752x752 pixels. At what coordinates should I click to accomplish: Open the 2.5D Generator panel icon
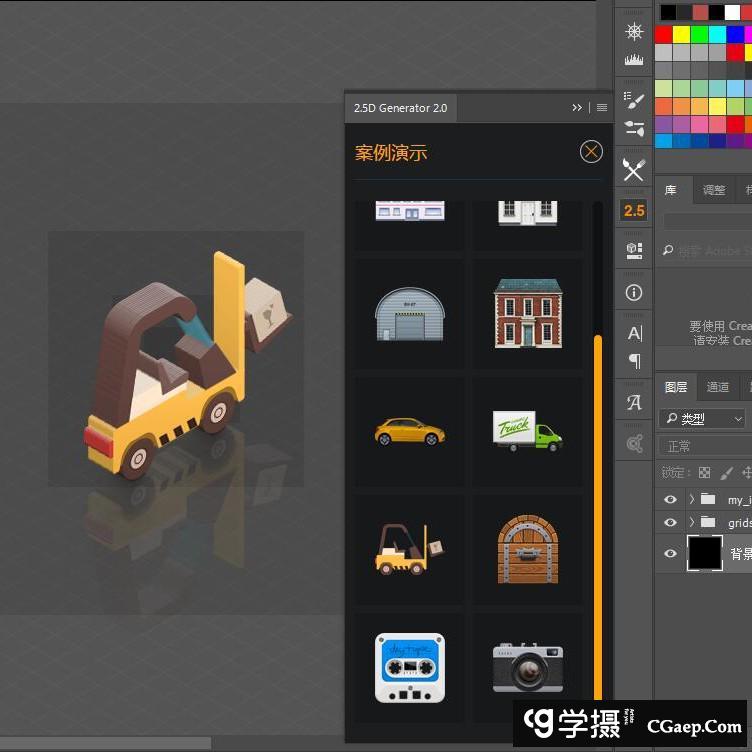pos(634,210)
